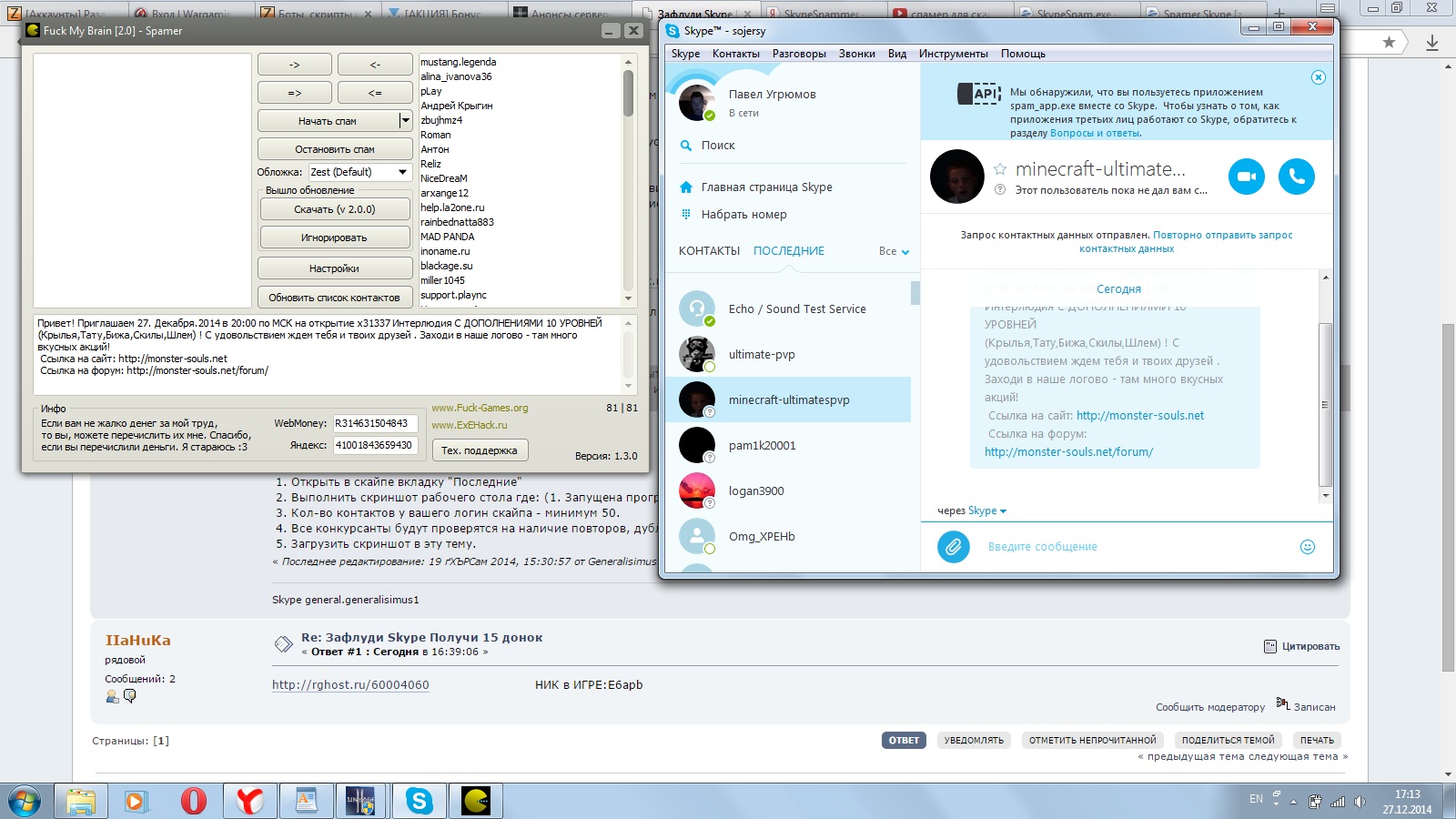Open Omg_XPEHb conversation avatar
Screen dimensions: 1456x819
point(697,536)
